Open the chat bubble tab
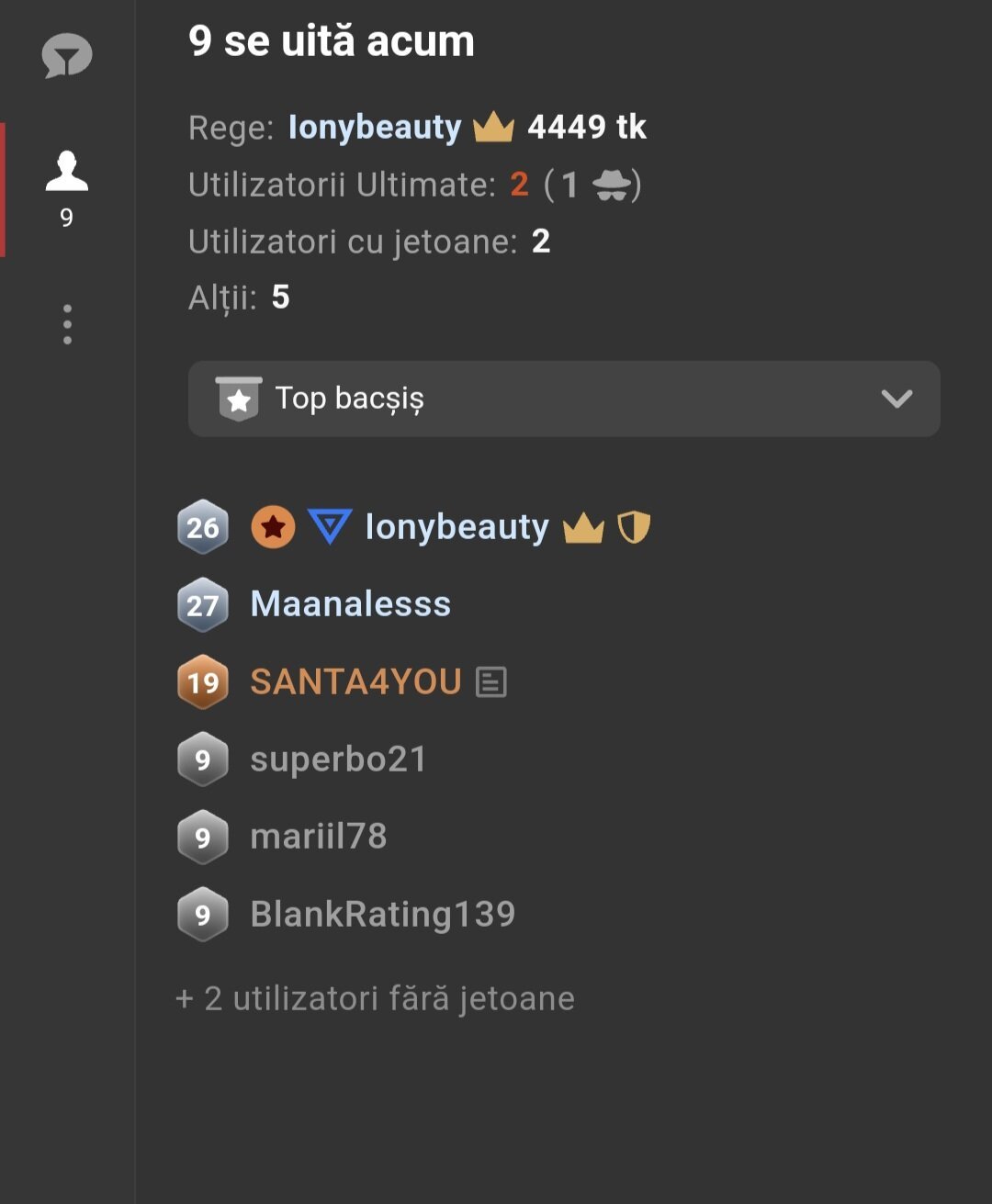 (67, 57)
